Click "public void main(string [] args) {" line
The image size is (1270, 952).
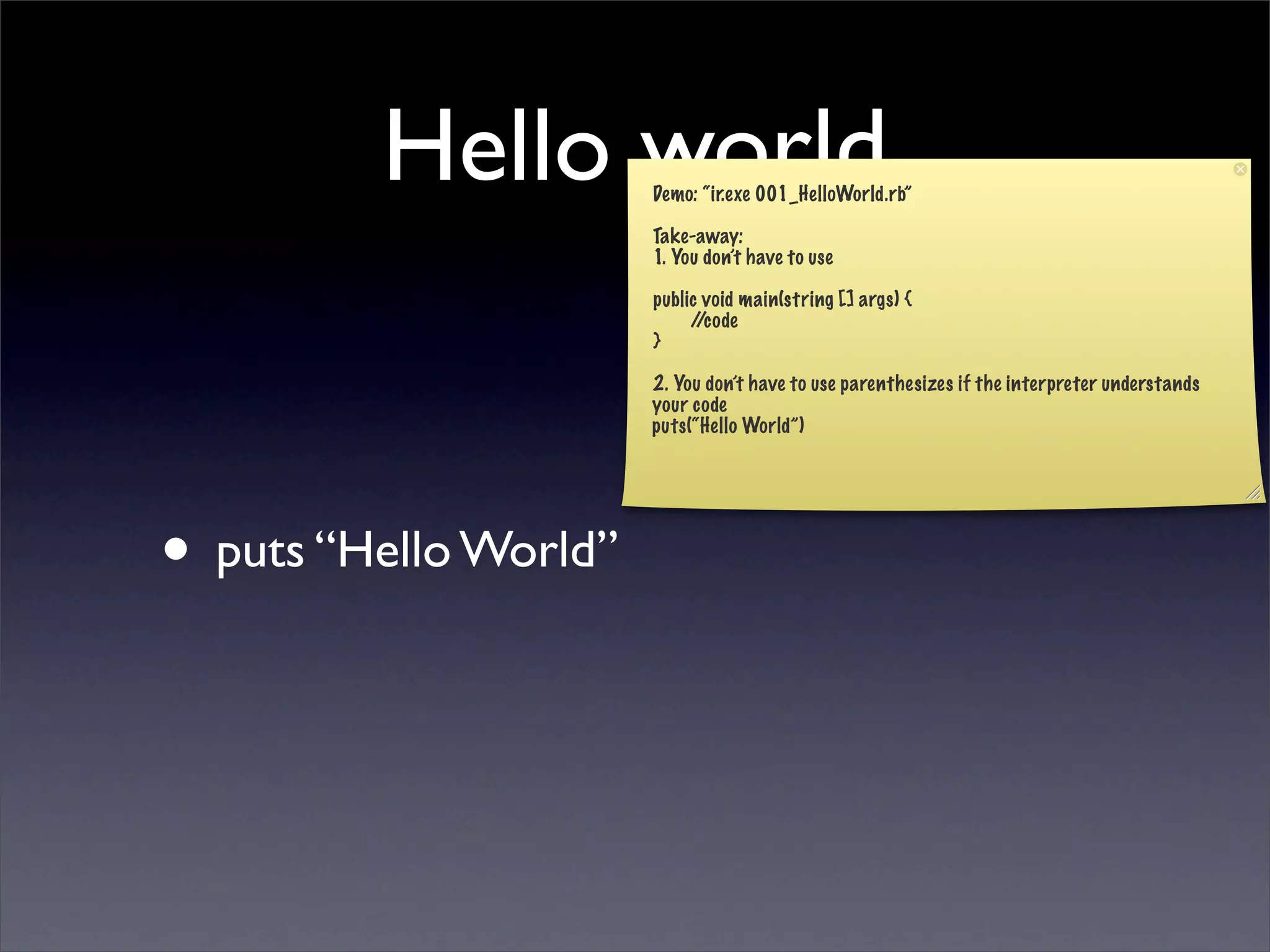783,299
